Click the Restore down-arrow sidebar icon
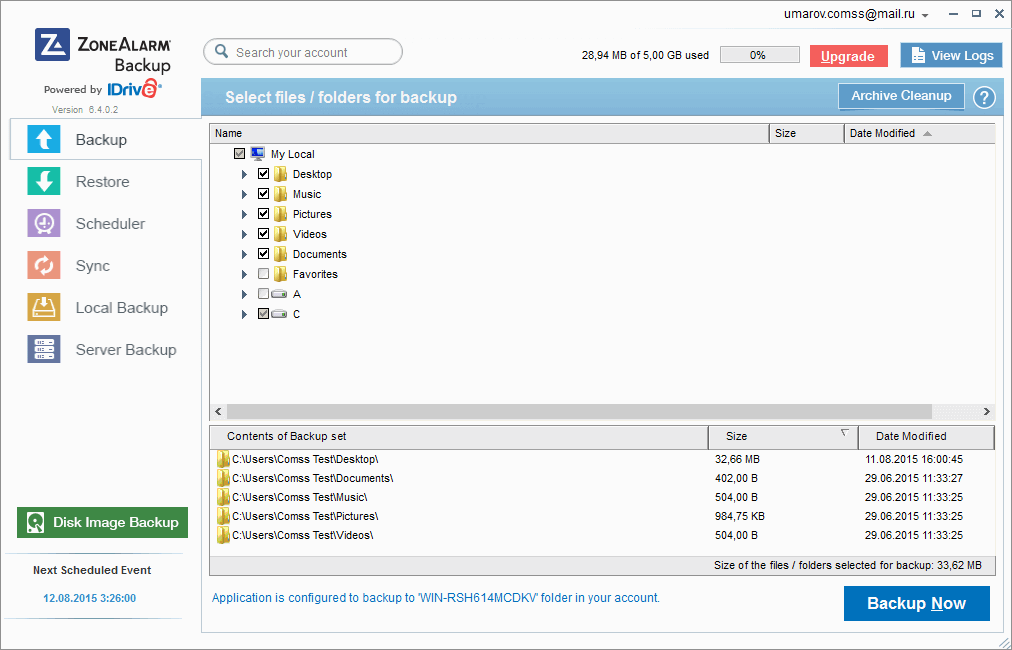Screen dimensions: 1012x650 tap(44, 181)
